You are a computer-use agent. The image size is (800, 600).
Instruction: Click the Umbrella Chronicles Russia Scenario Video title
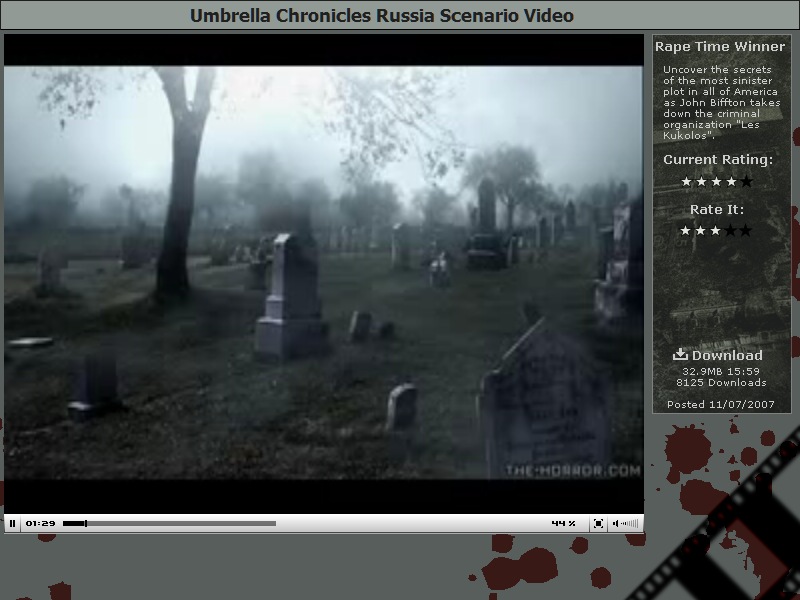(x=382, y=15)
